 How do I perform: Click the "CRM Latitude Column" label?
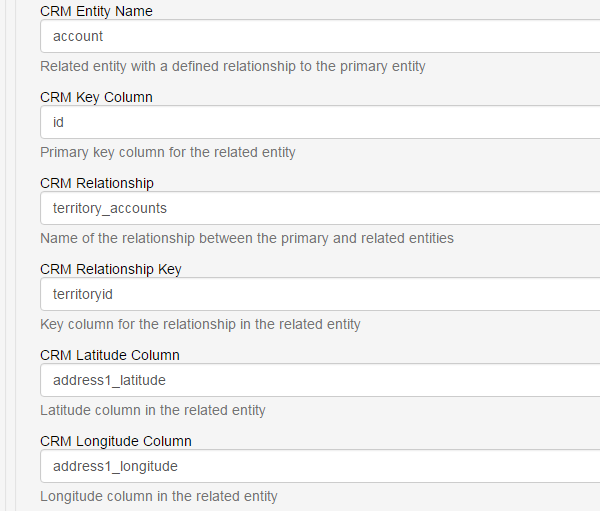tap(110, 356)
